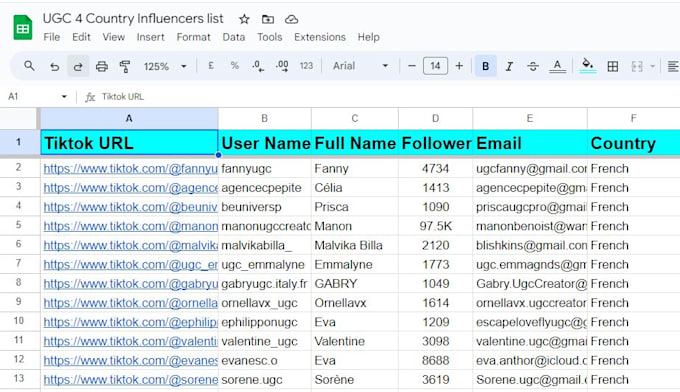680x392 pixels.
Task: Select the Follower header cell
Action: point(435,143)
